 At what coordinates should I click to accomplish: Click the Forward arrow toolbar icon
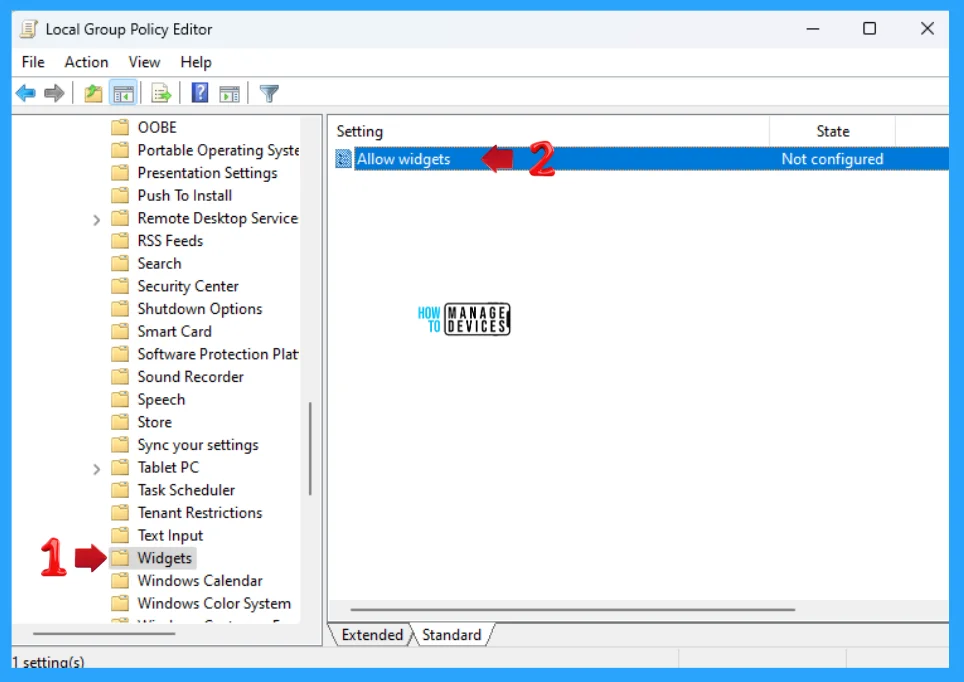pos(54,93)
